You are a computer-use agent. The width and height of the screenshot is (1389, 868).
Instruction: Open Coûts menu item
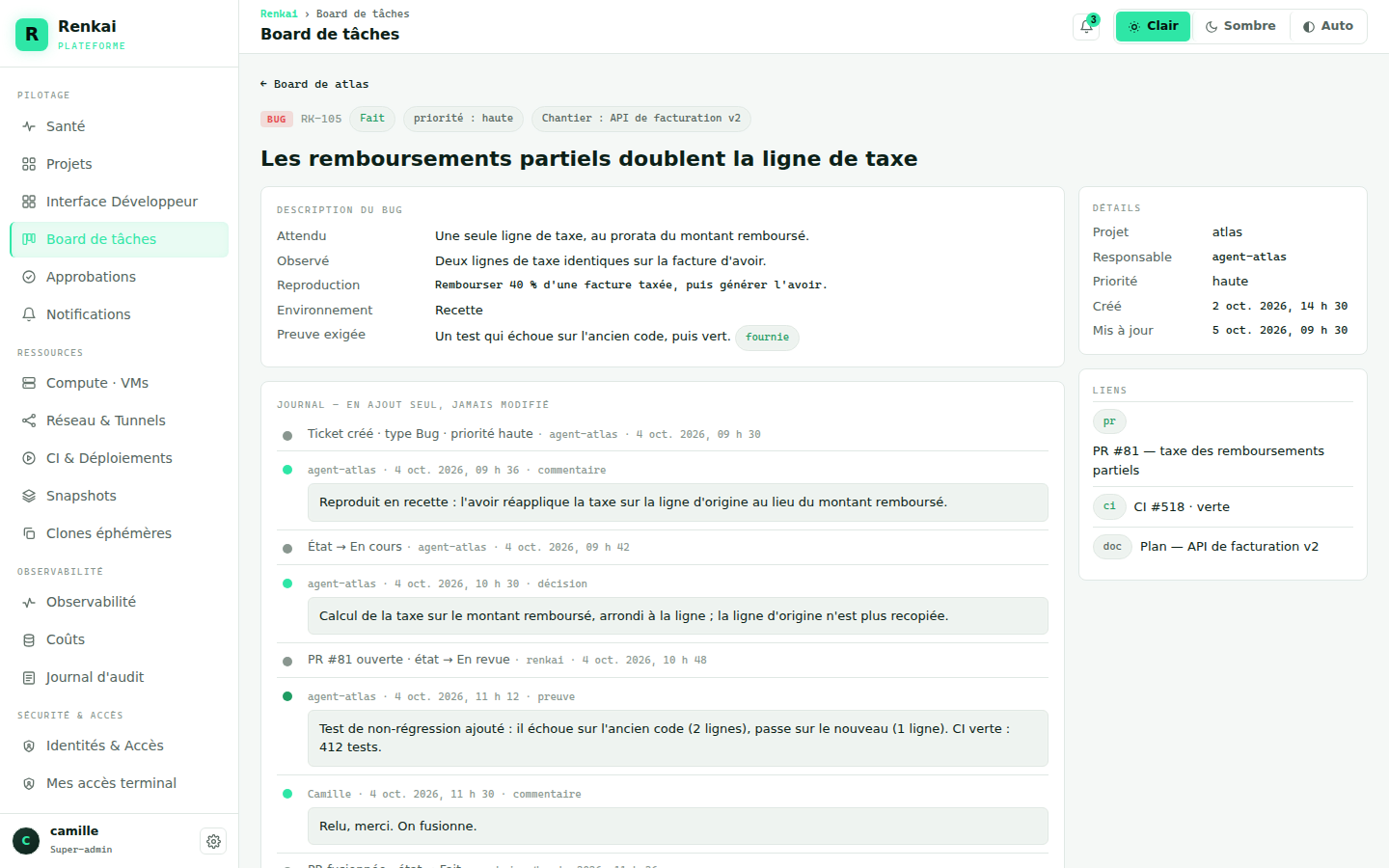(x=119, y=639)
